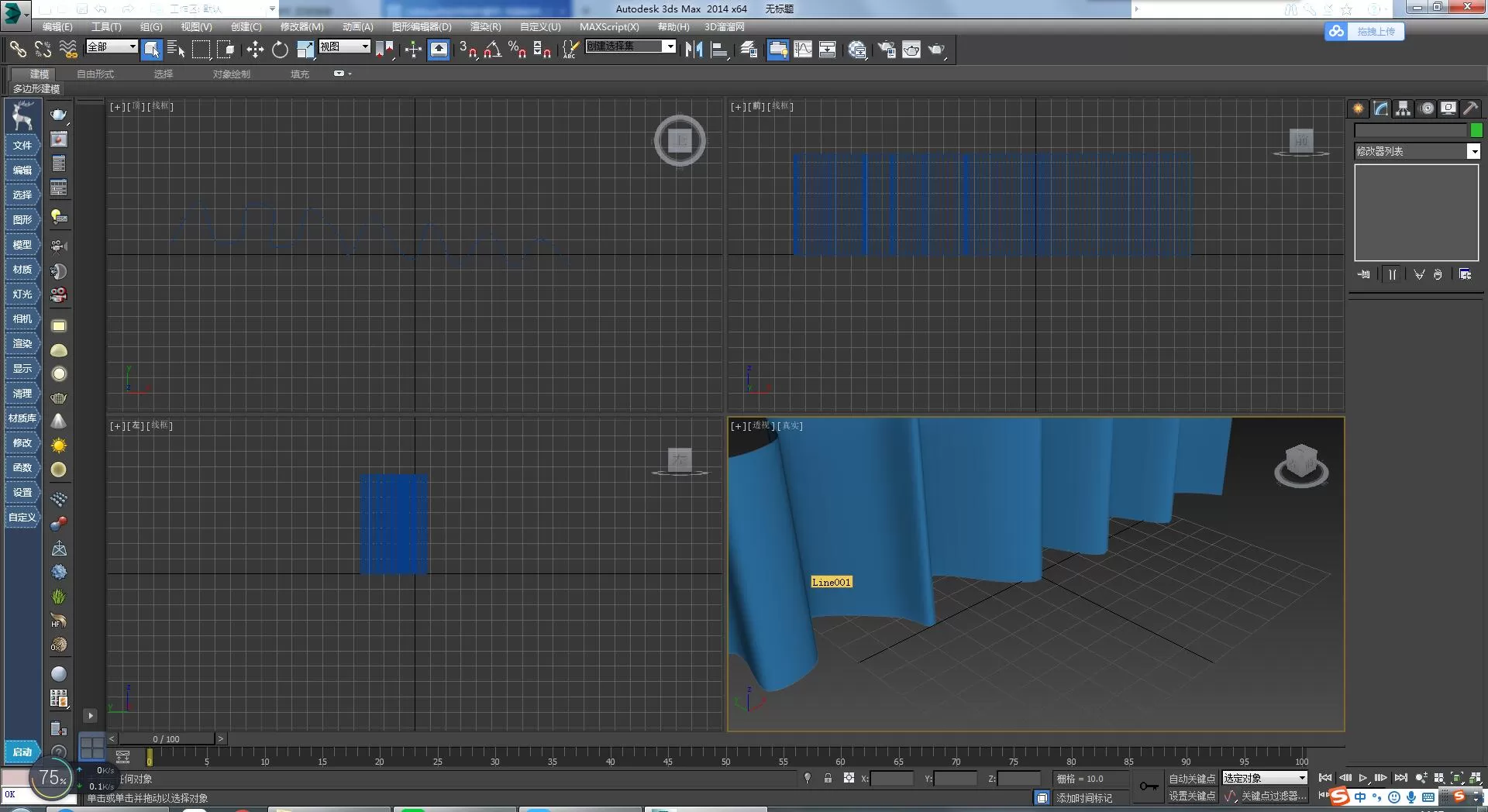Image resolution: width=1488 pixels, height=812 pixels.
Task: Toggle Spinner Snap in main toolbar
Action: point(542,50)
